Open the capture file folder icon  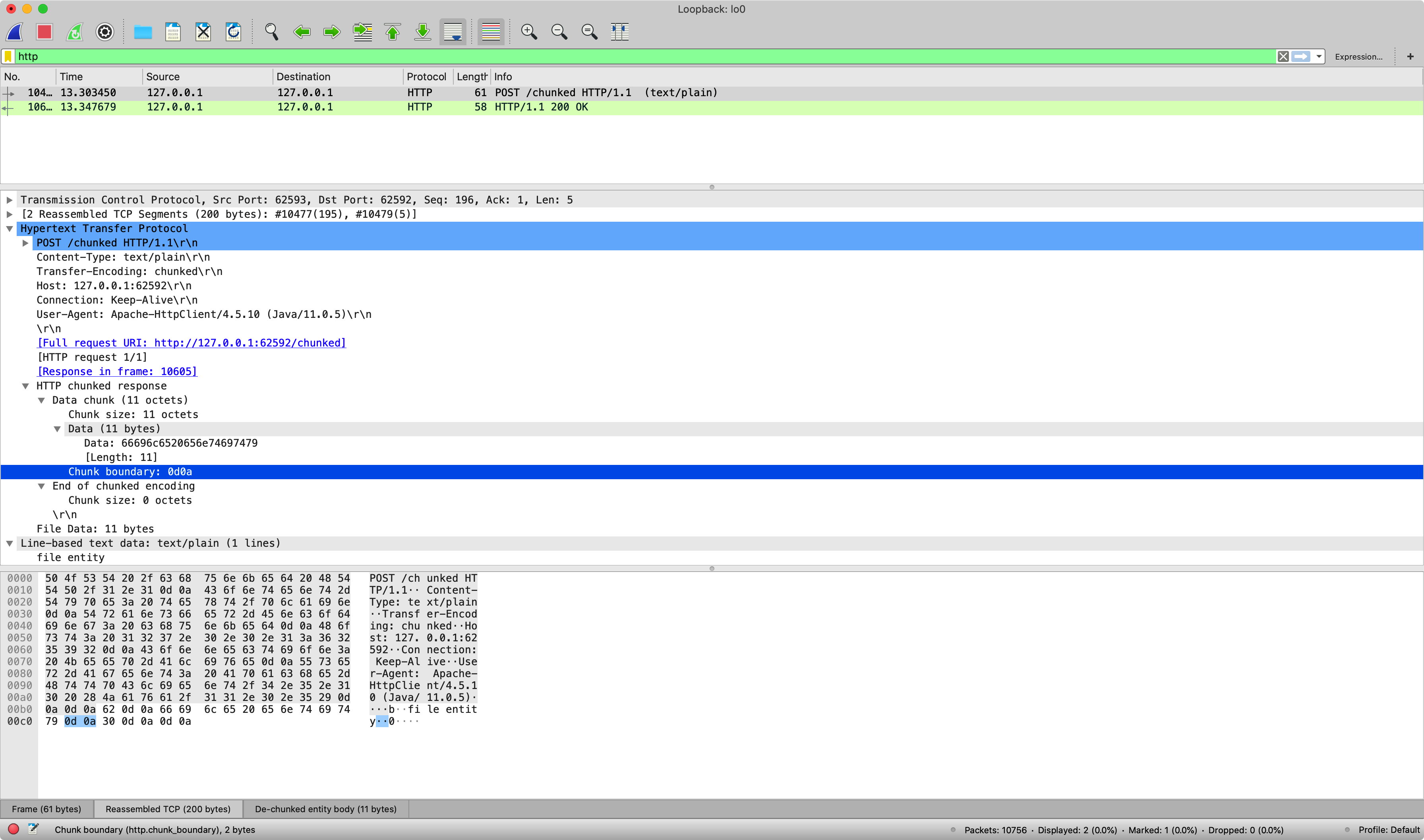pyautogui.click(x=143, y=32)
